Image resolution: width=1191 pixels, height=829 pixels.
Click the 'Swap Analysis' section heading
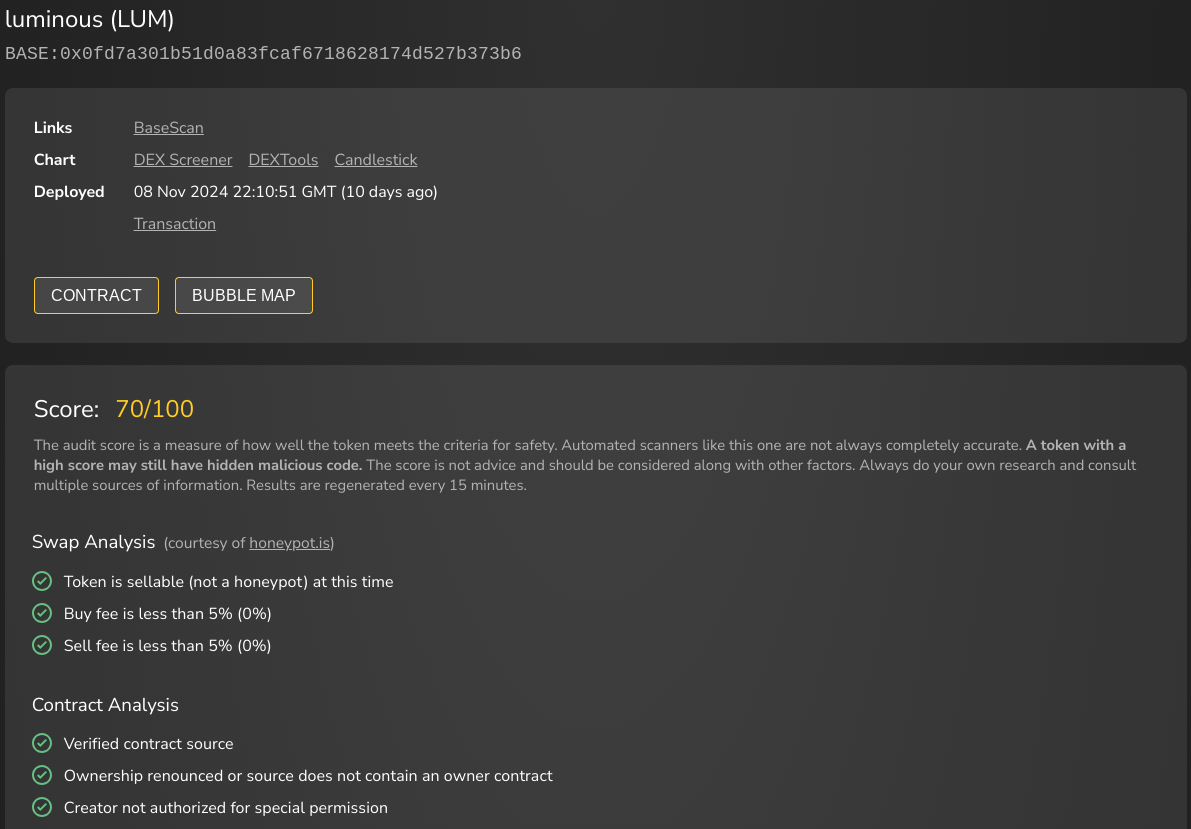(93, 542)
